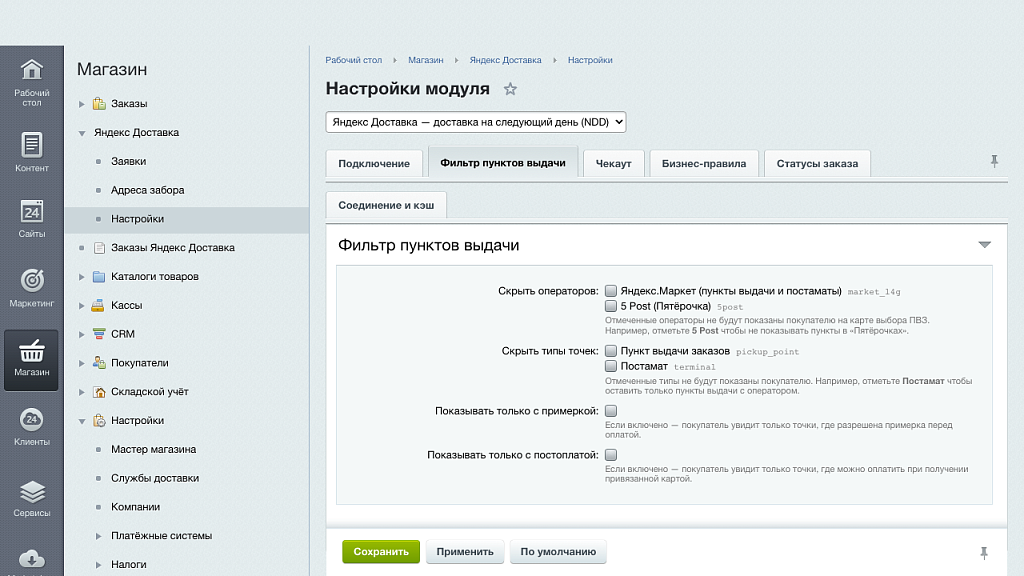Expand the Налоги tree node
Screen dimensions: 1024x576
[99, 565]
